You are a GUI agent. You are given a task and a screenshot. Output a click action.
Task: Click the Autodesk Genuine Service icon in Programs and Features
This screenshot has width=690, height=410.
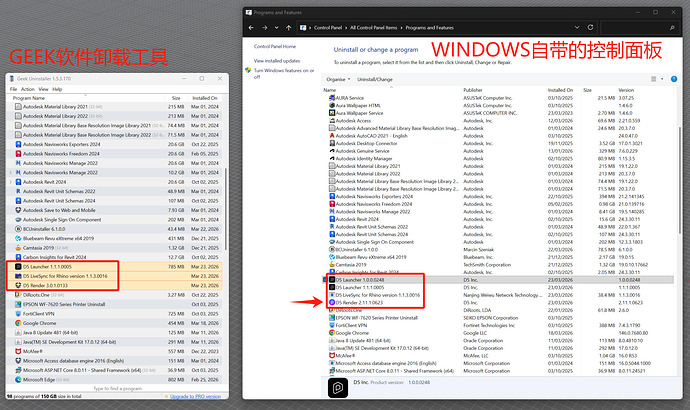pos(332,151)
